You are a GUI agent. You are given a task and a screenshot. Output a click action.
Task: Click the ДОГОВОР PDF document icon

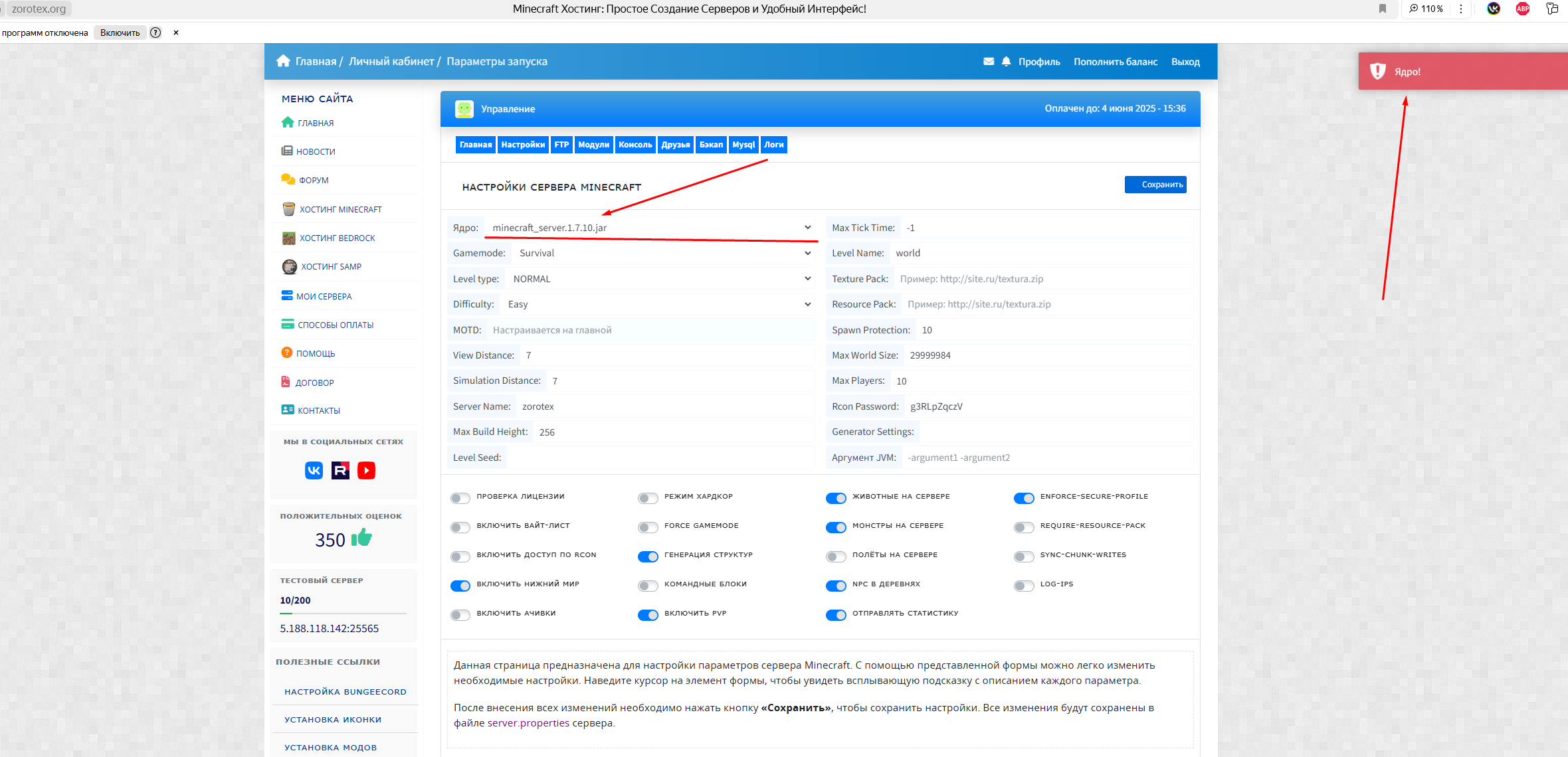[286, 382]
